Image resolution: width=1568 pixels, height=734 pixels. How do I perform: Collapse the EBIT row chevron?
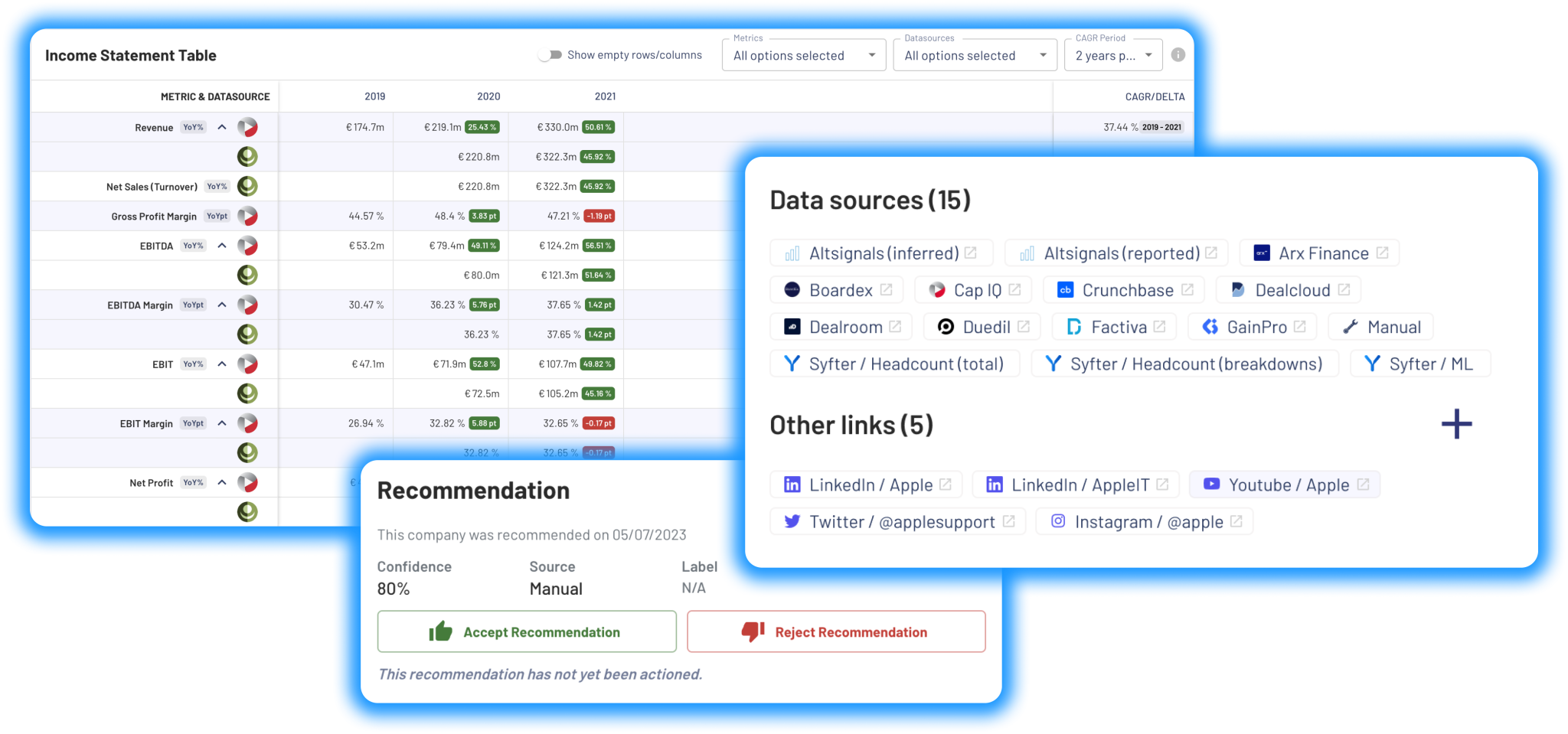(222, 364)
